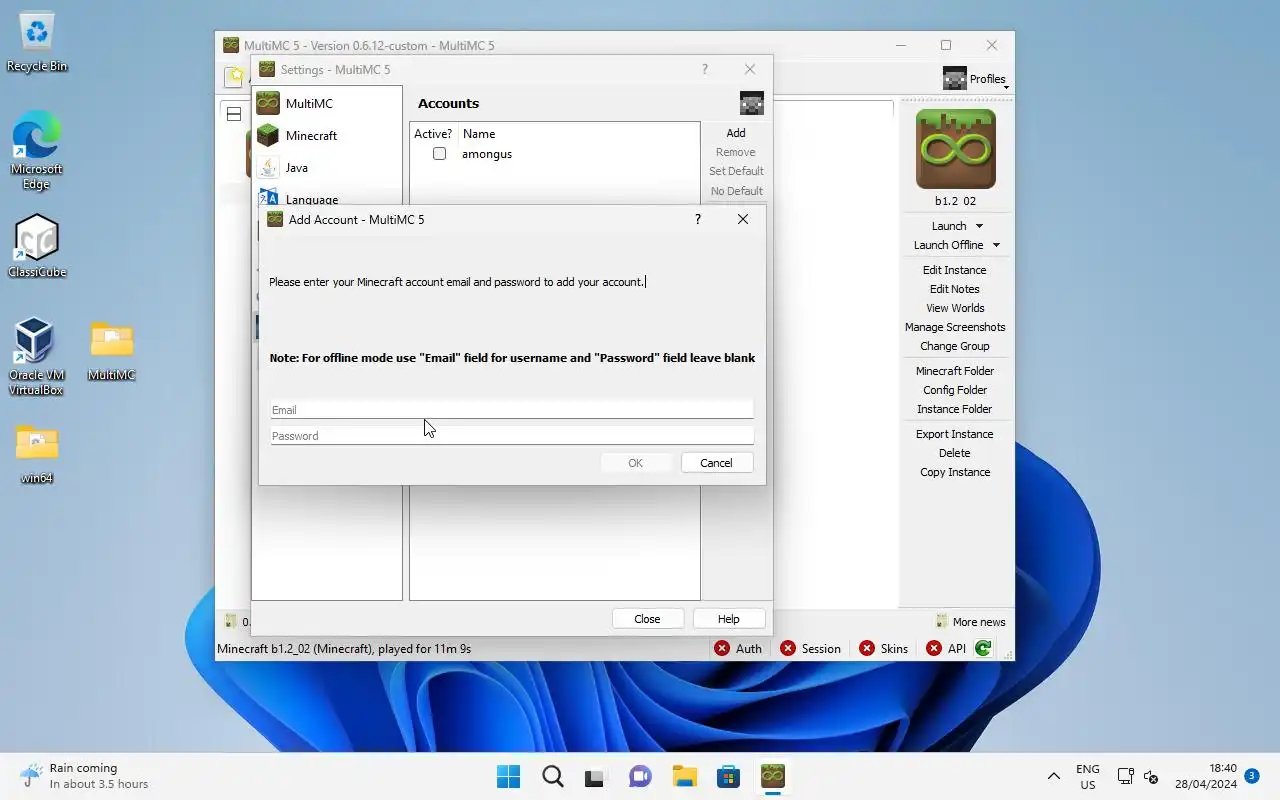Open Microsoft Store from taskbar

click(728, 776)
